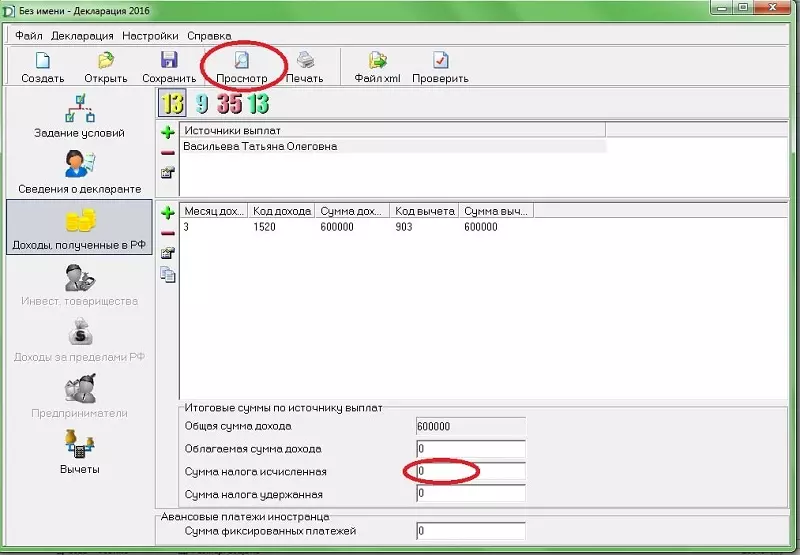Open the Доходы за пределами РФ section

click(80, 341)
